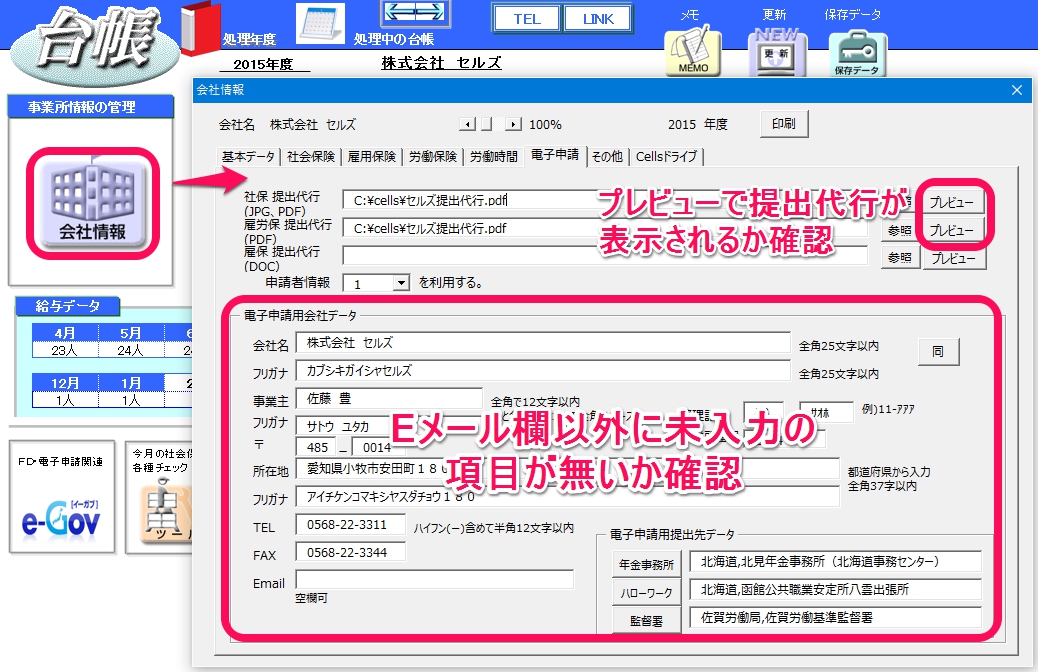Click the 2015年度 processing year text
1038x672 pixels.
coord(263,64)
